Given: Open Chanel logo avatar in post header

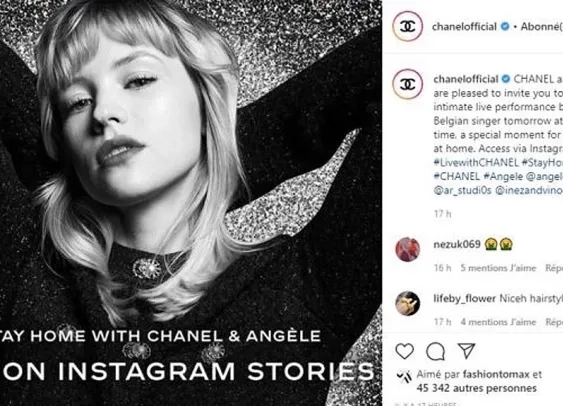Looking at the screenshot, I should click(x=408, y=26).
